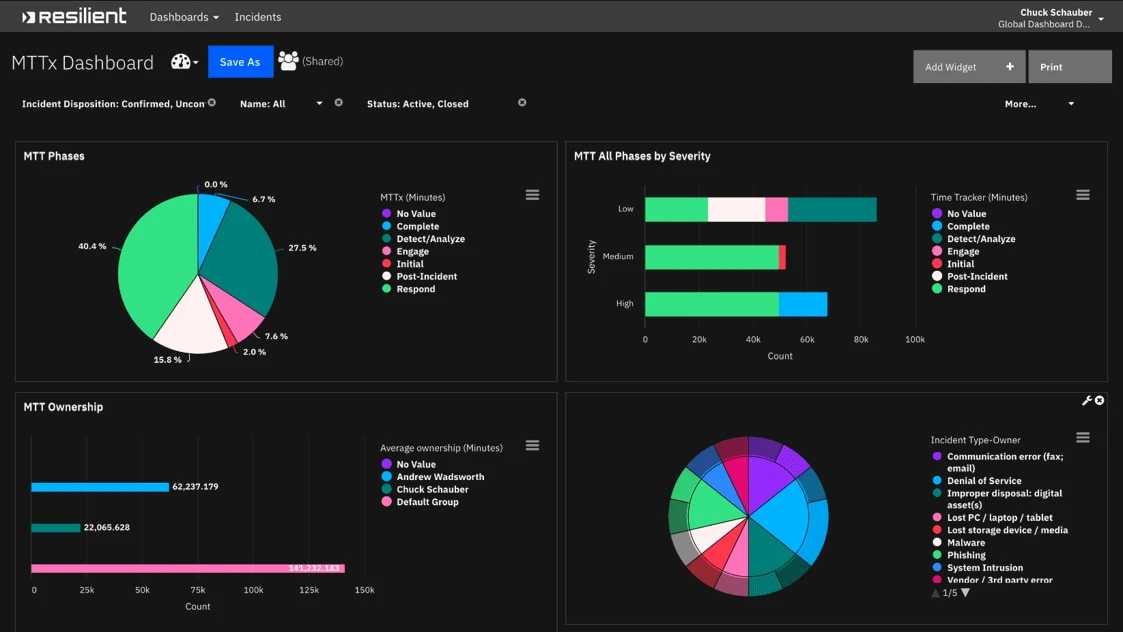Viewport: 1123px width, 632px height.
Task: Select the green Respond legend swatch
Action: (x=385, y=289)
